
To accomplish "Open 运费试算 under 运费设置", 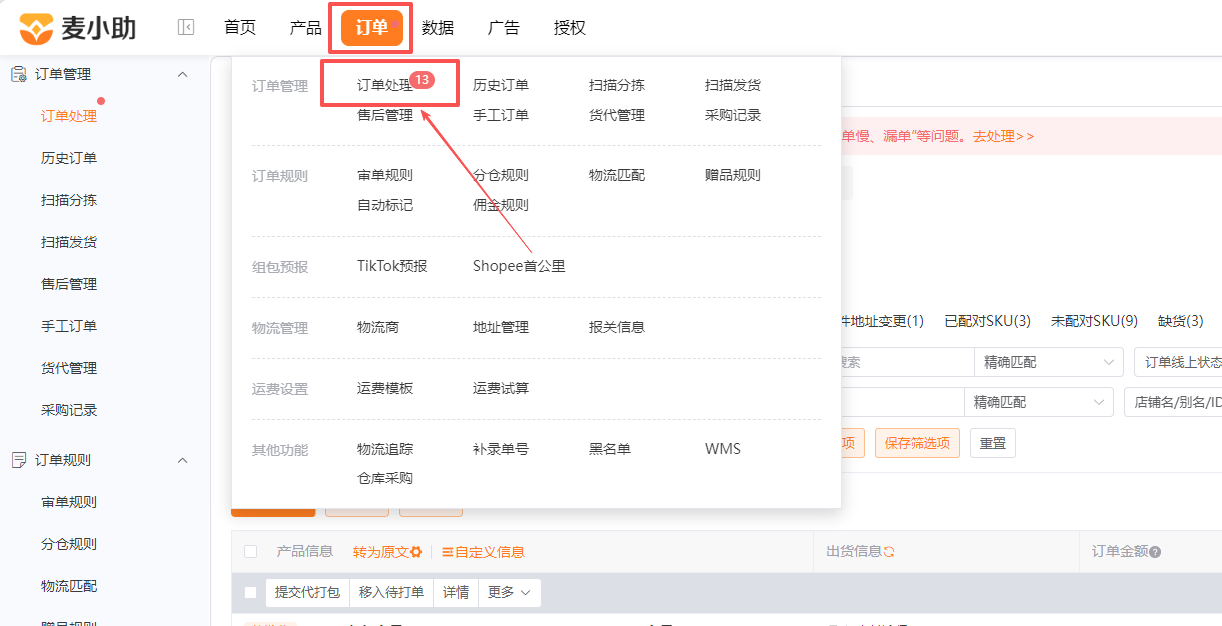I will tap(501, 388).
